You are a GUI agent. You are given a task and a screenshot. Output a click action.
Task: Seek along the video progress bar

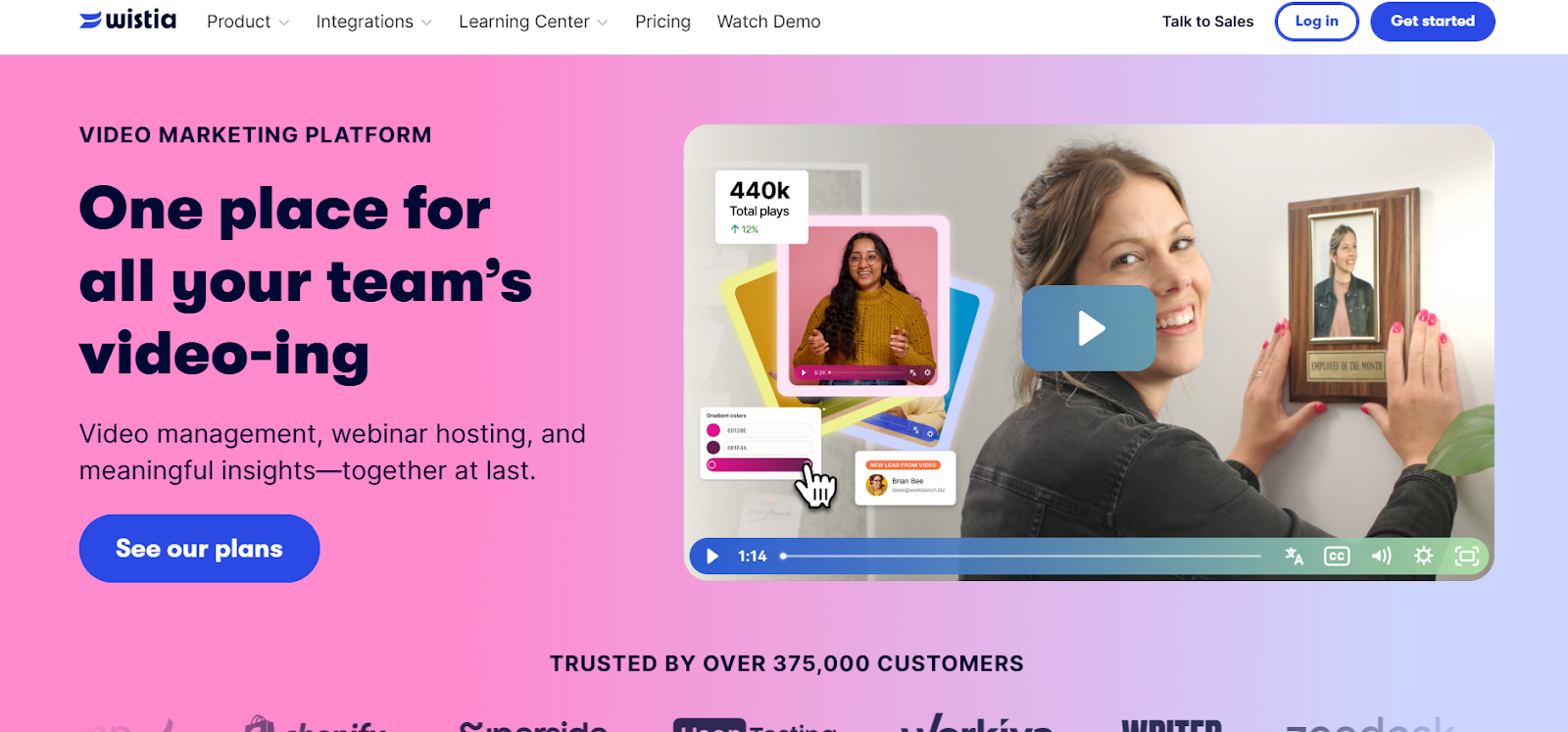click(x=1020, y=557)
